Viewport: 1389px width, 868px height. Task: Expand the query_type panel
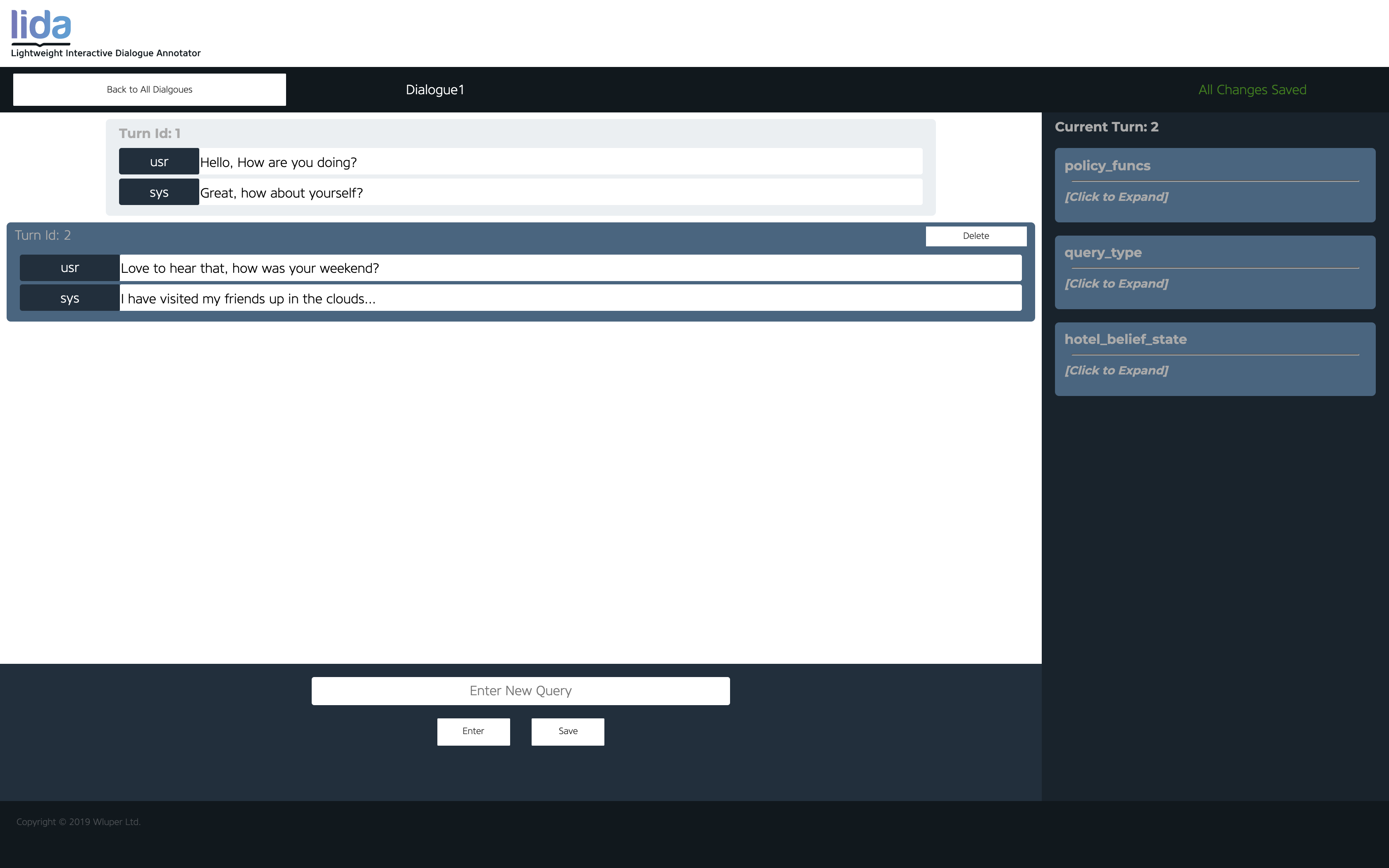1116,284
